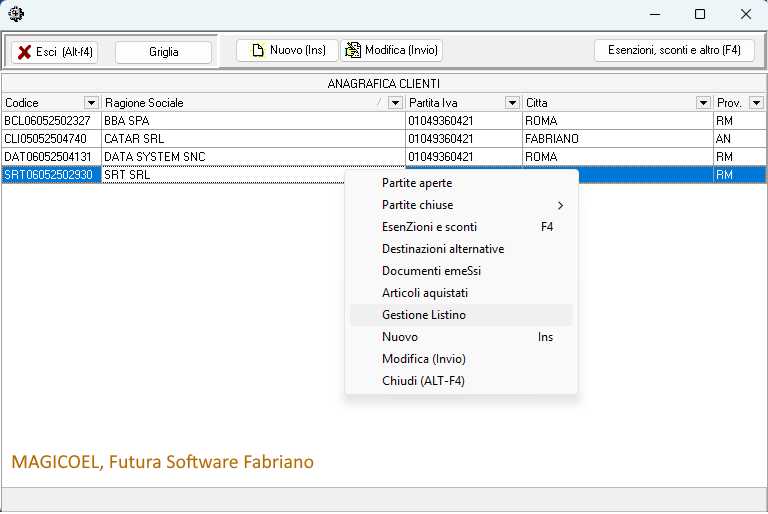Click the new document icon on Nuovo
Screen dimensions: 768x514
258,50
